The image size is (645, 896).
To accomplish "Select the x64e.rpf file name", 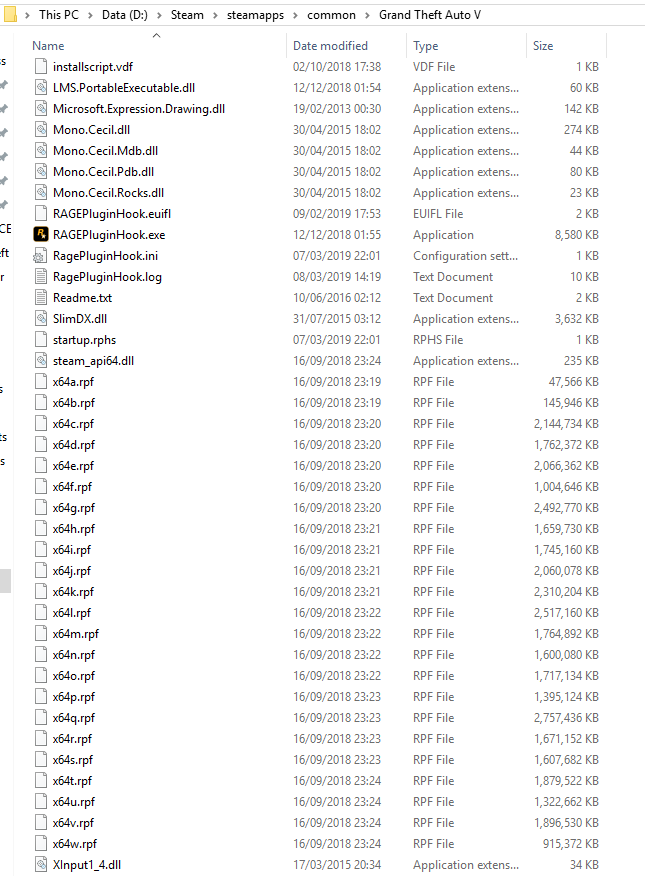I will [73, 466].
